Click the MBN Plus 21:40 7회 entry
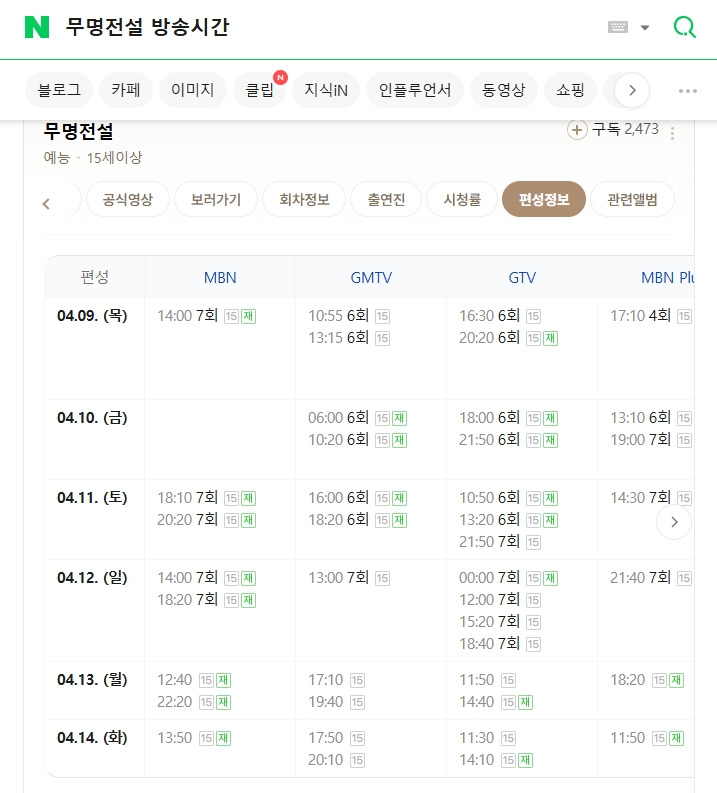 [x=651, y=578]
